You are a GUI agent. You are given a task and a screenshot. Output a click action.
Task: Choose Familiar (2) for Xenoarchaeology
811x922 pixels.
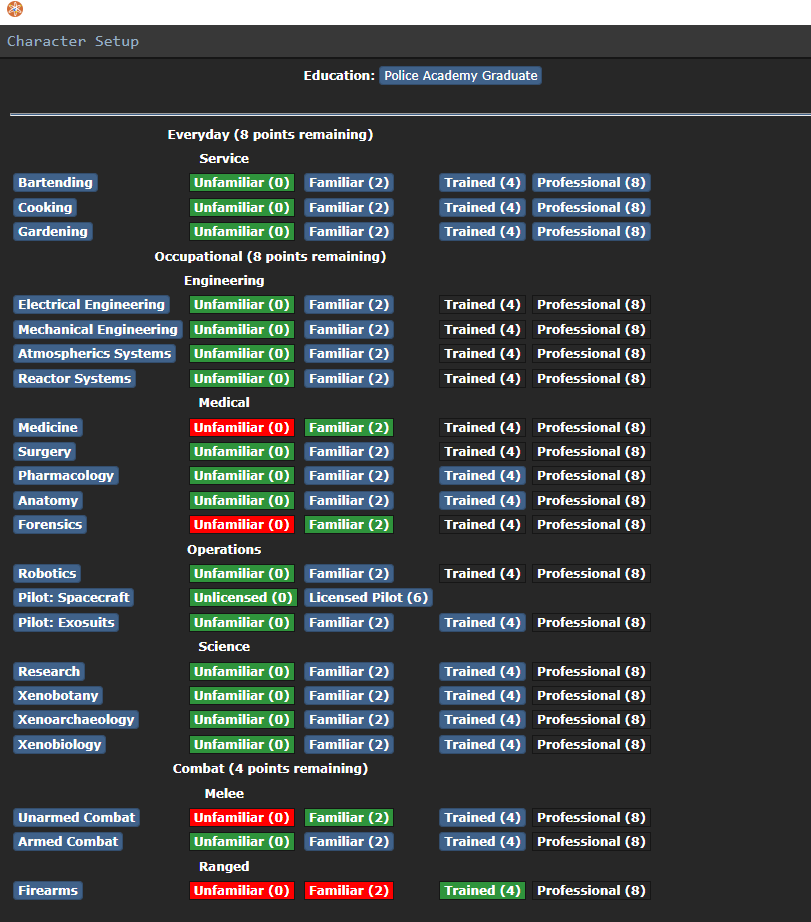coord(348,720)
